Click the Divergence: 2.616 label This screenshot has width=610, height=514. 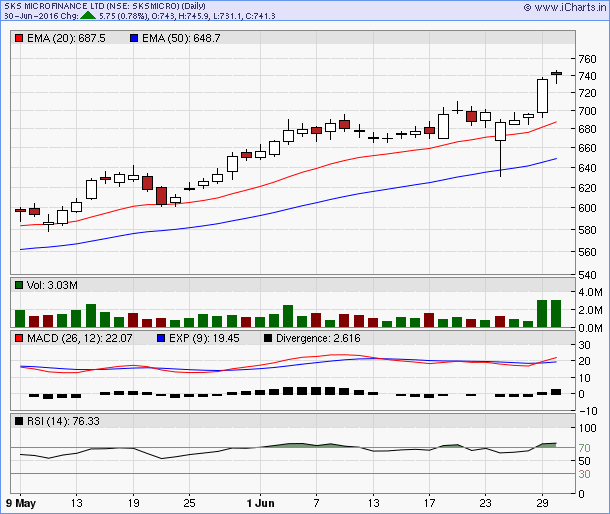318,338
